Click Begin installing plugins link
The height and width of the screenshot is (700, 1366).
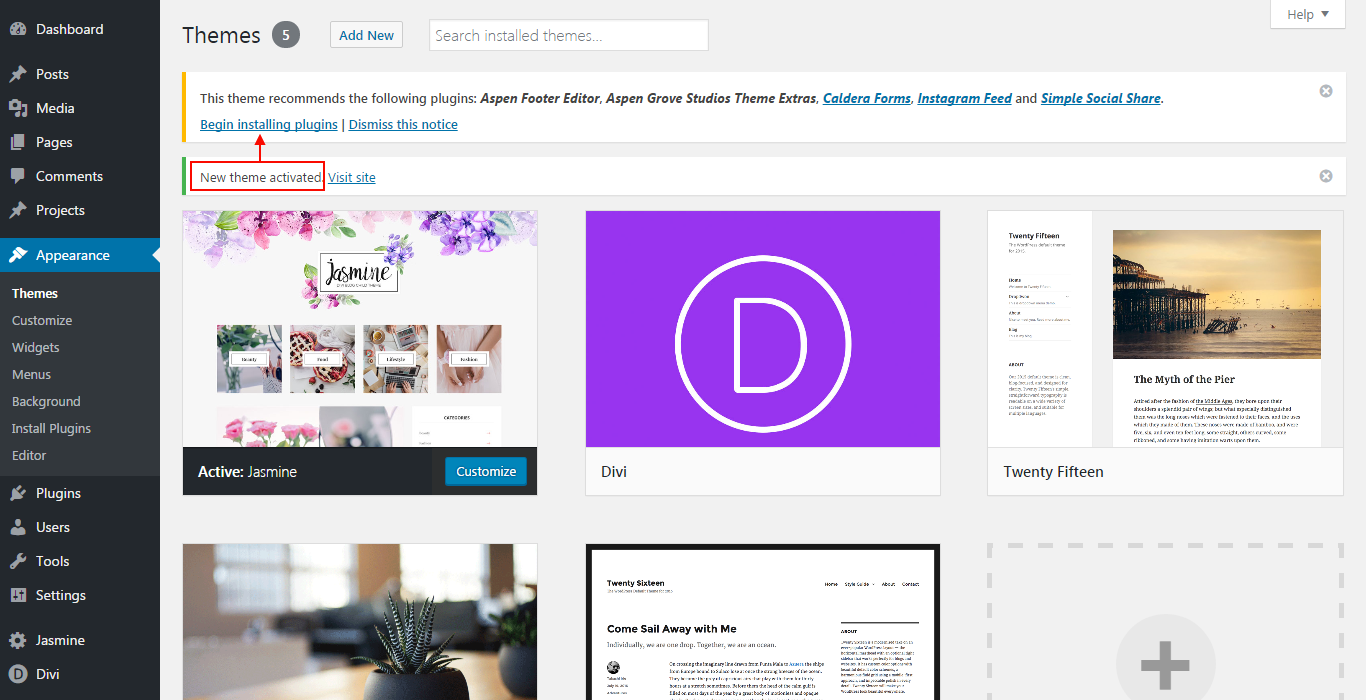click(269, 124)
